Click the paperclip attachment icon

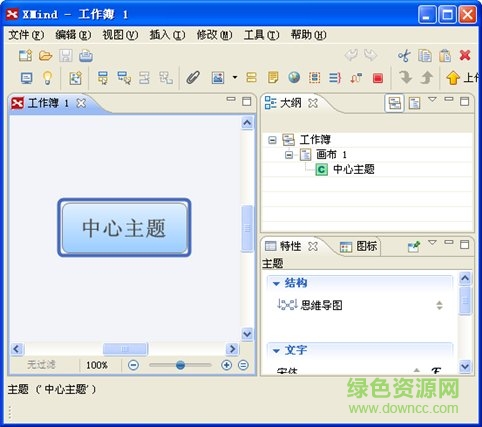(x=193, y=78)
